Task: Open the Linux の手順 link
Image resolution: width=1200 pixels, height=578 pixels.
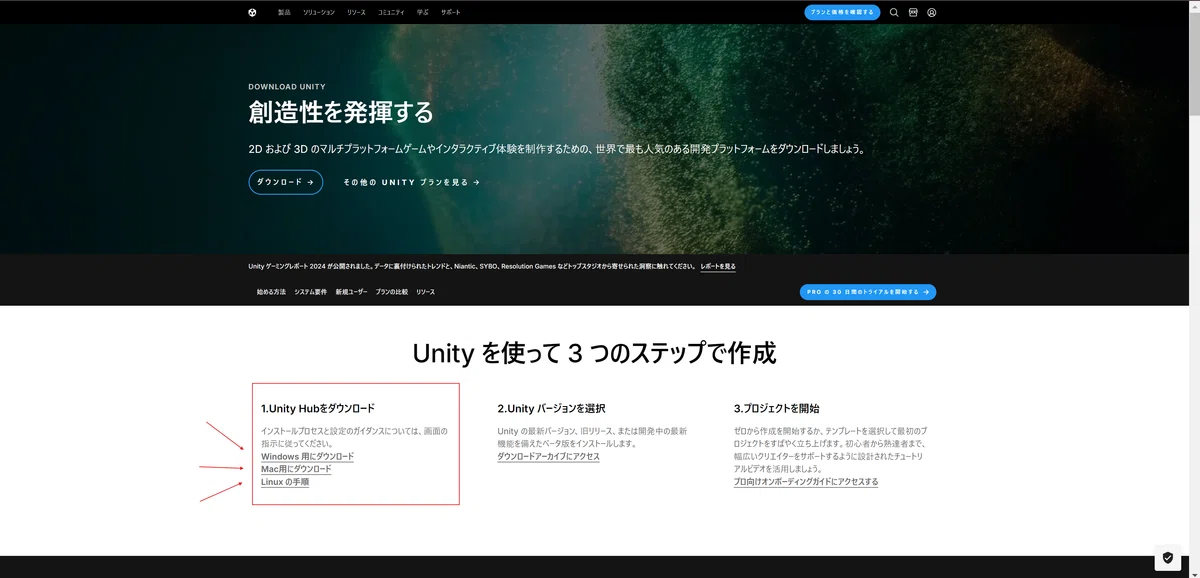Action: point(285,482)
